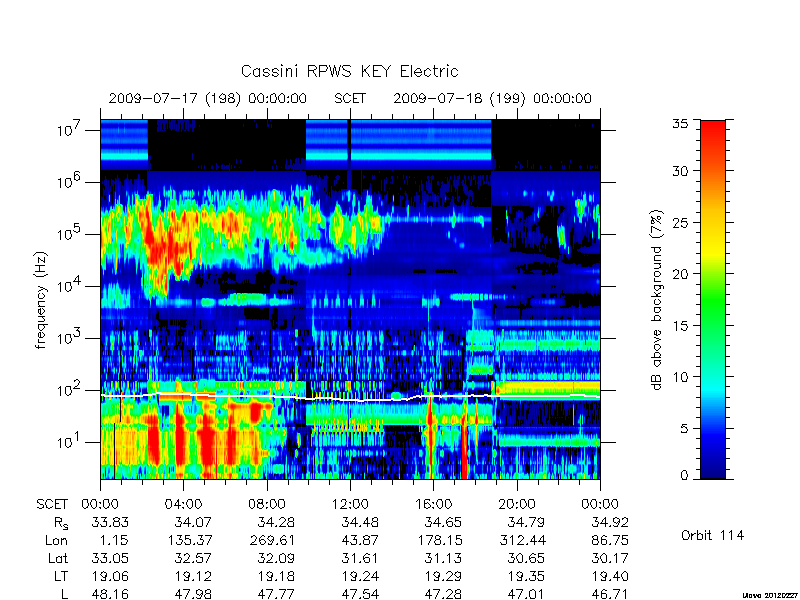This screenshot has height=600, width=800.
Task: Click the '35' color bar tick value
Action: [680, 124]
